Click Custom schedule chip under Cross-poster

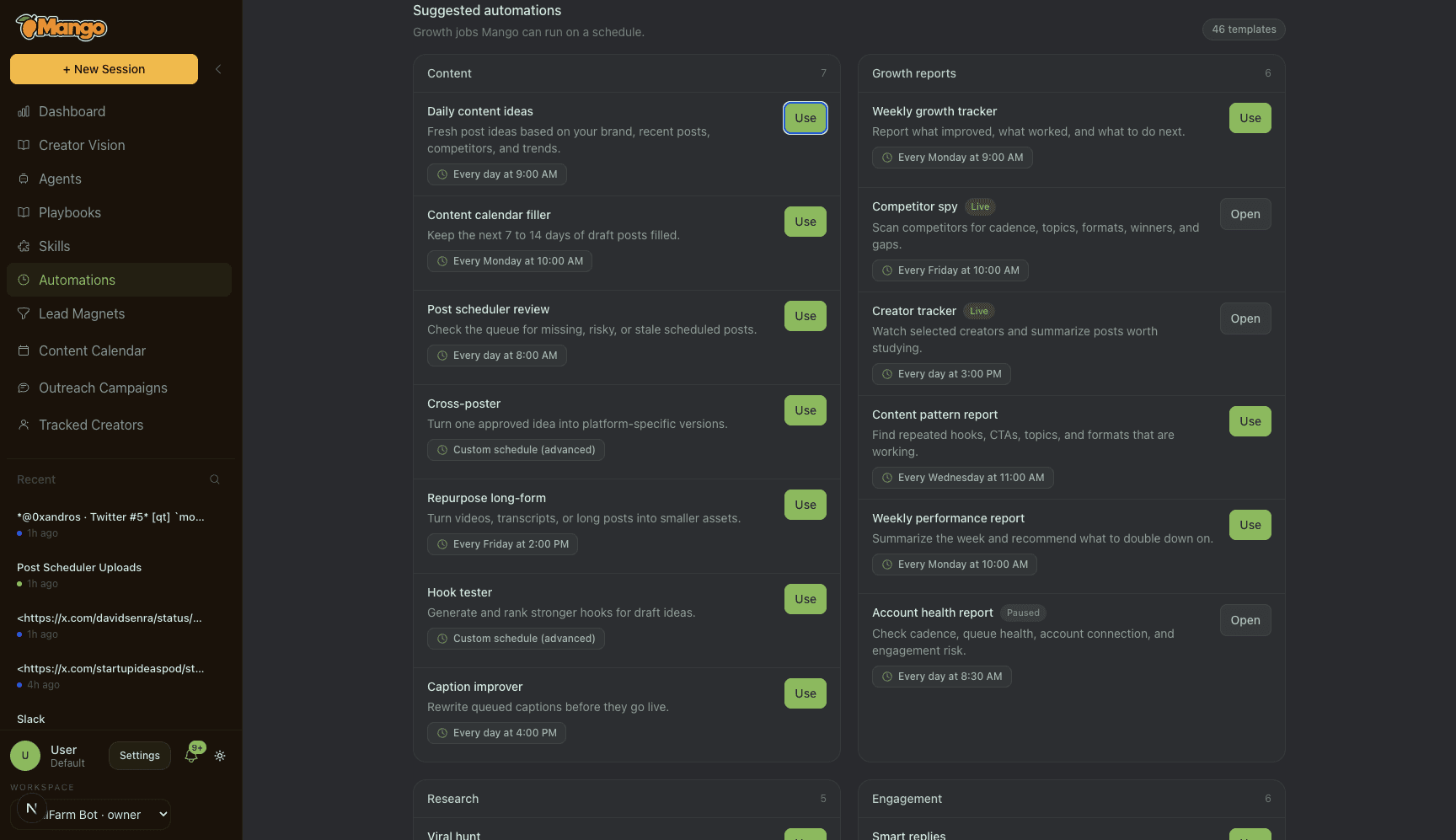pyautogui.click(x=516, y=450)
